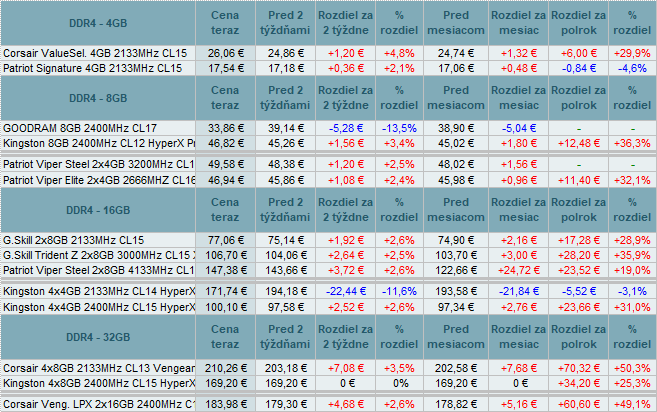Click the 26,06 € current price cell

tap(226, 51)
